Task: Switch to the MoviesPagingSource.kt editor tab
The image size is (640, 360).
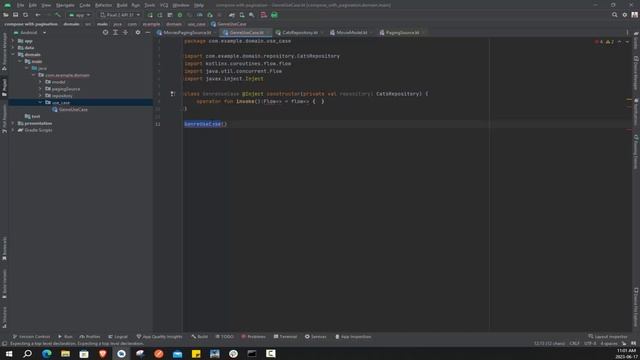Action: tap(187, 32)
